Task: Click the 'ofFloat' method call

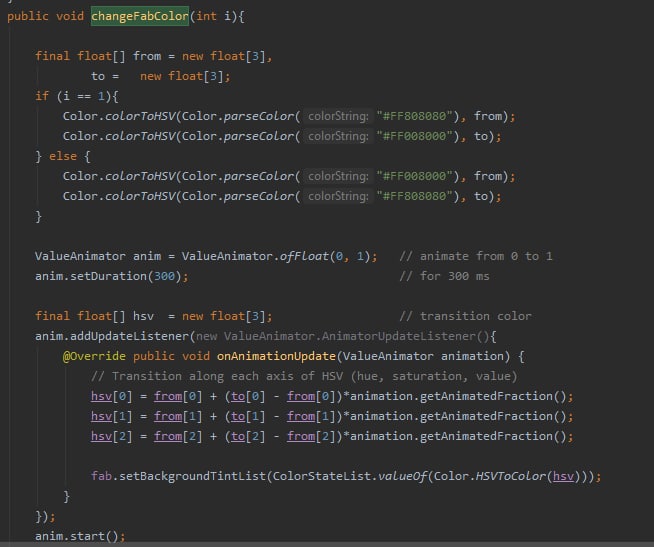Action: pos(304,256)
